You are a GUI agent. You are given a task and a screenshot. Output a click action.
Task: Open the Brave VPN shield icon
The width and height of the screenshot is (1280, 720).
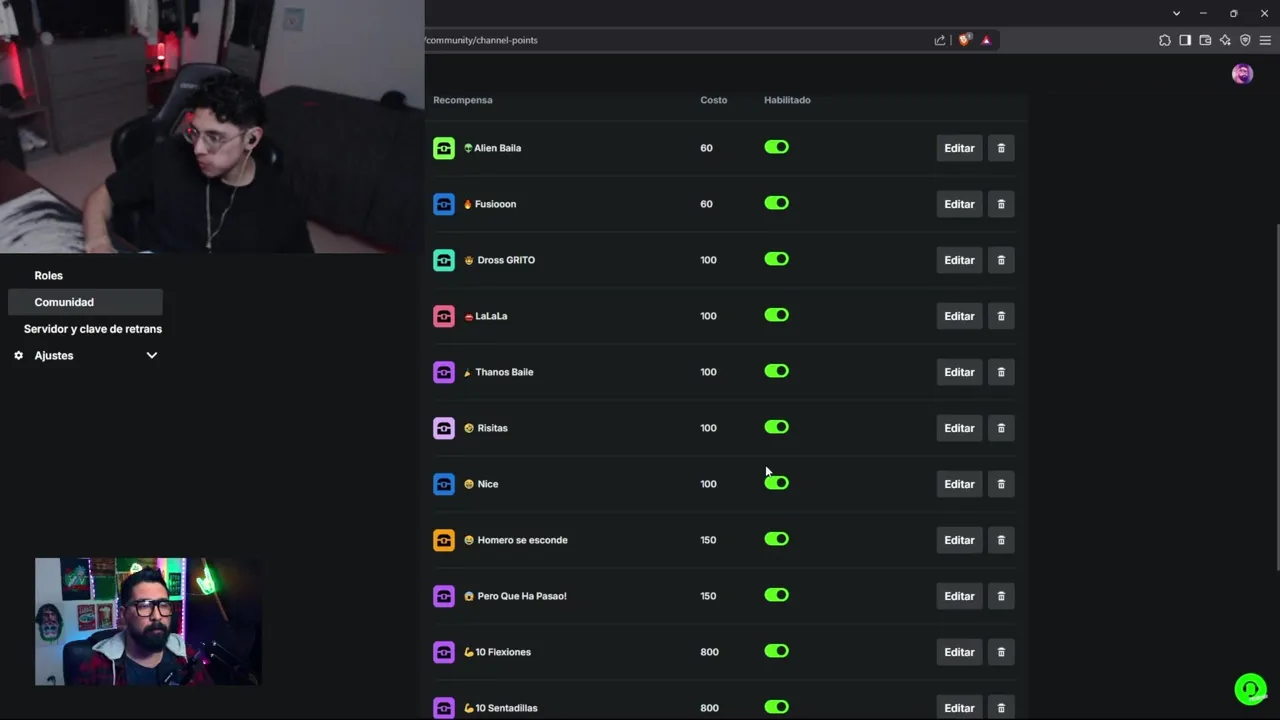[x=1245, y=40]
